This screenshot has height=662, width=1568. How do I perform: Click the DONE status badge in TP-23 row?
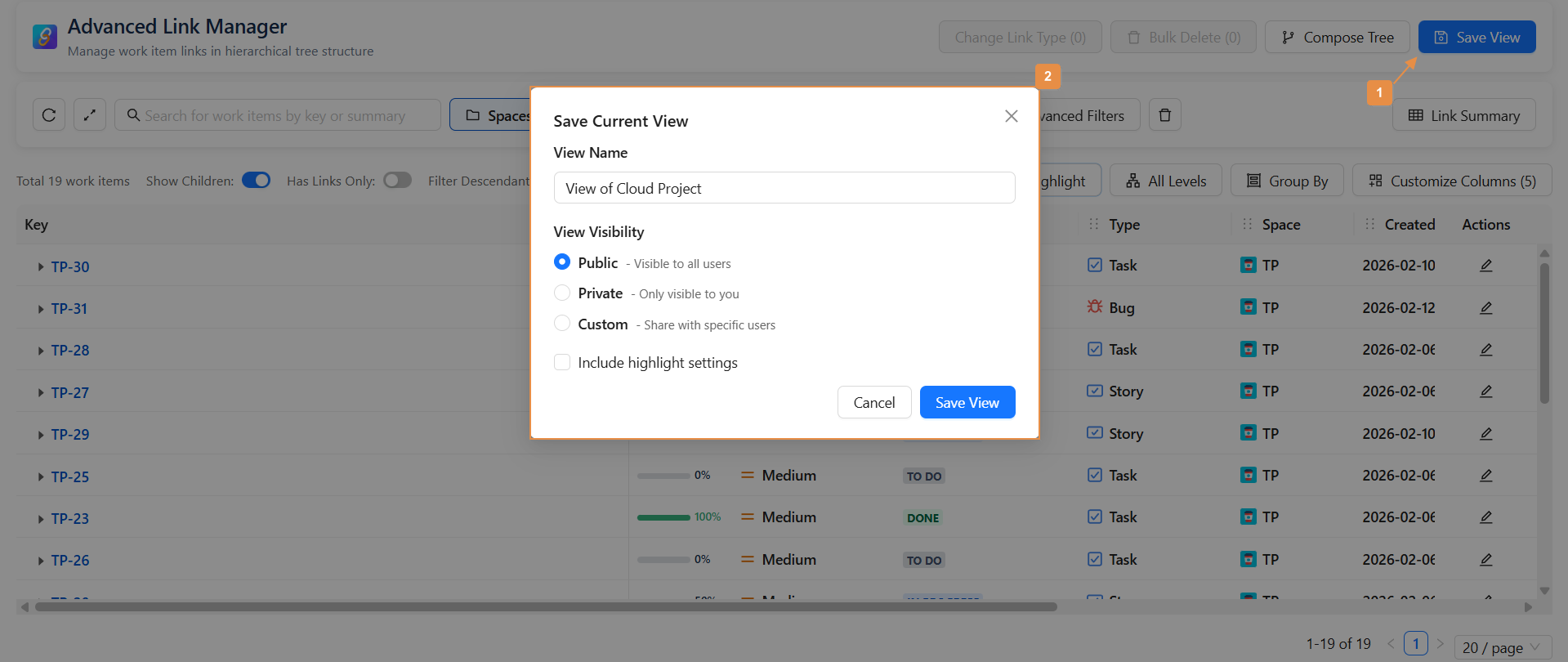(923, 518)
